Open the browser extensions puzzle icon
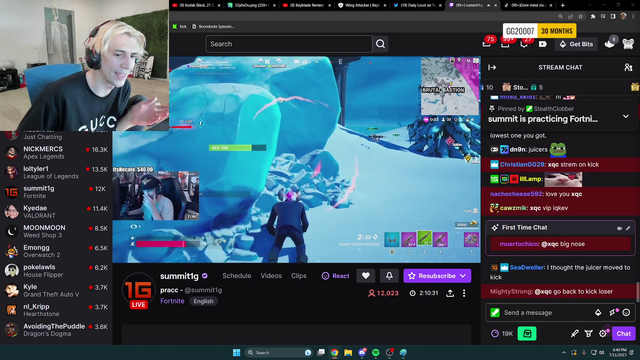 593,16
